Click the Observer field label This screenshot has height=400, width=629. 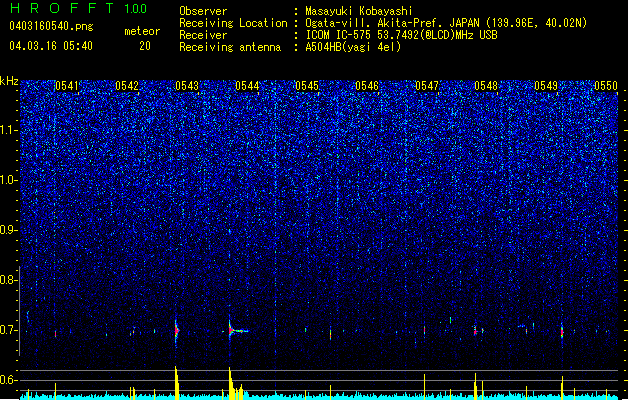tap(203, 11)
